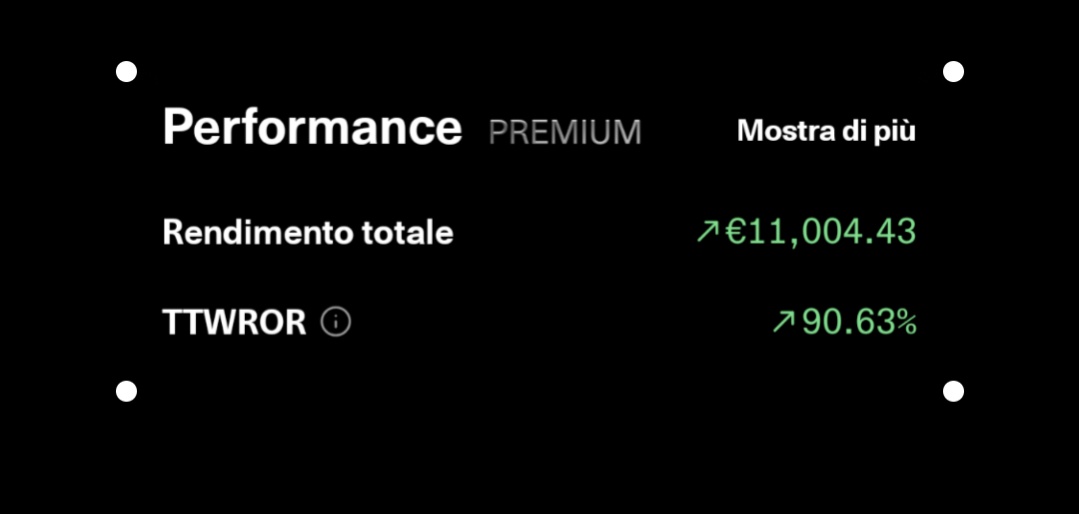Select the top-right white corner handle

pos(953,72)
